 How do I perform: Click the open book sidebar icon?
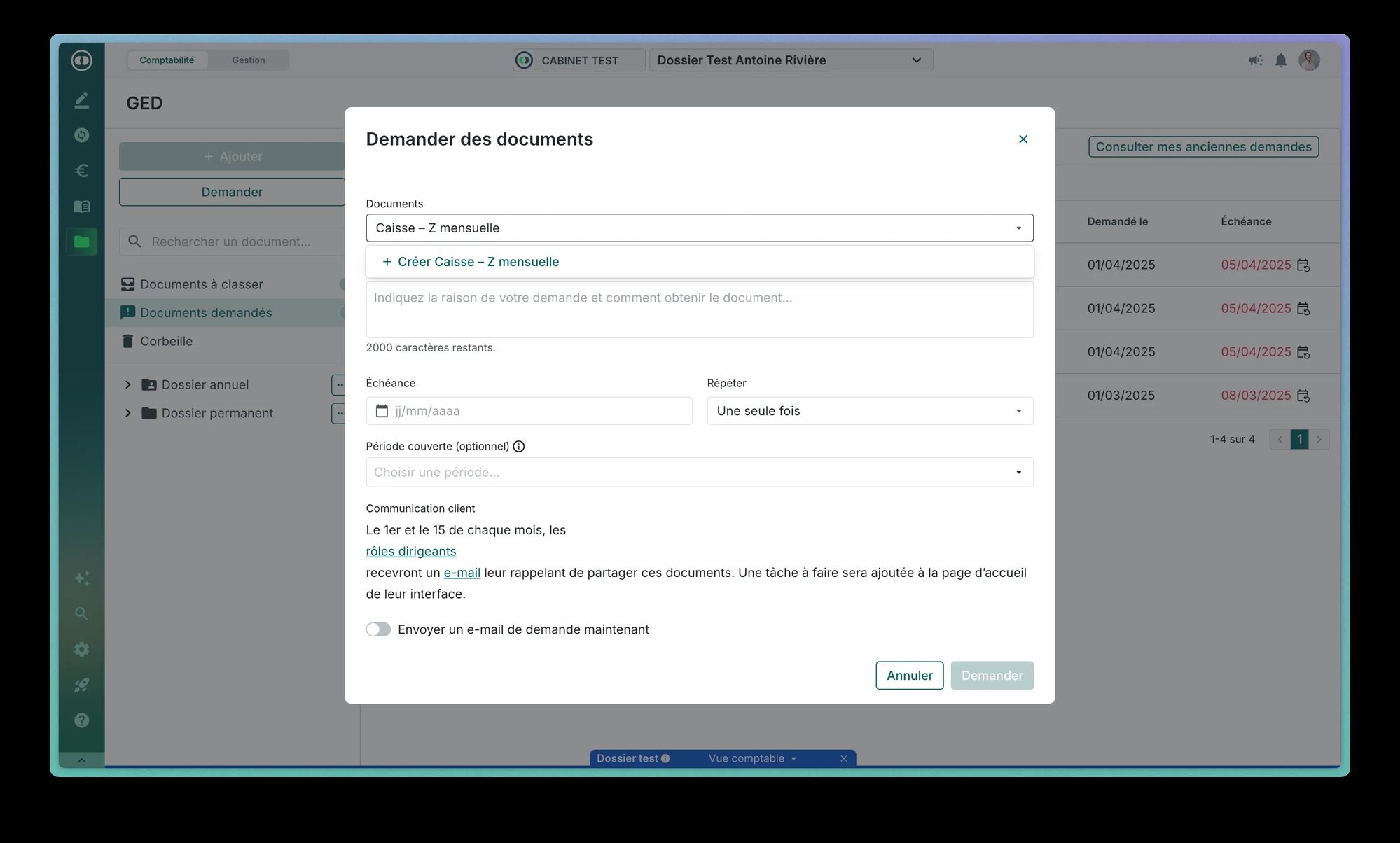[x=81, y=207]
